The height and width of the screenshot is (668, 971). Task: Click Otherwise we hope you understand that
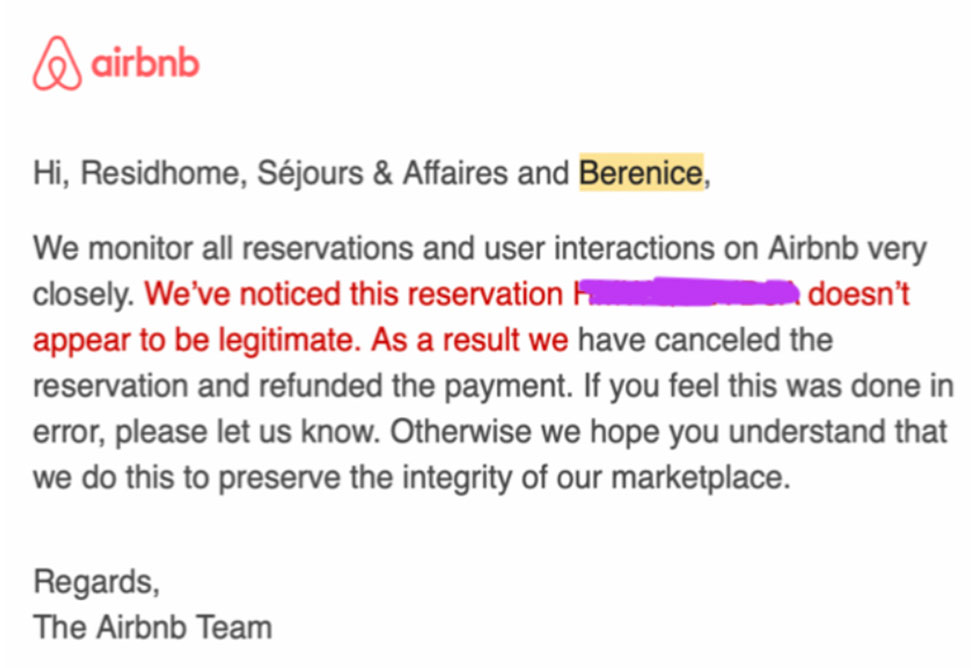[669, 432]
